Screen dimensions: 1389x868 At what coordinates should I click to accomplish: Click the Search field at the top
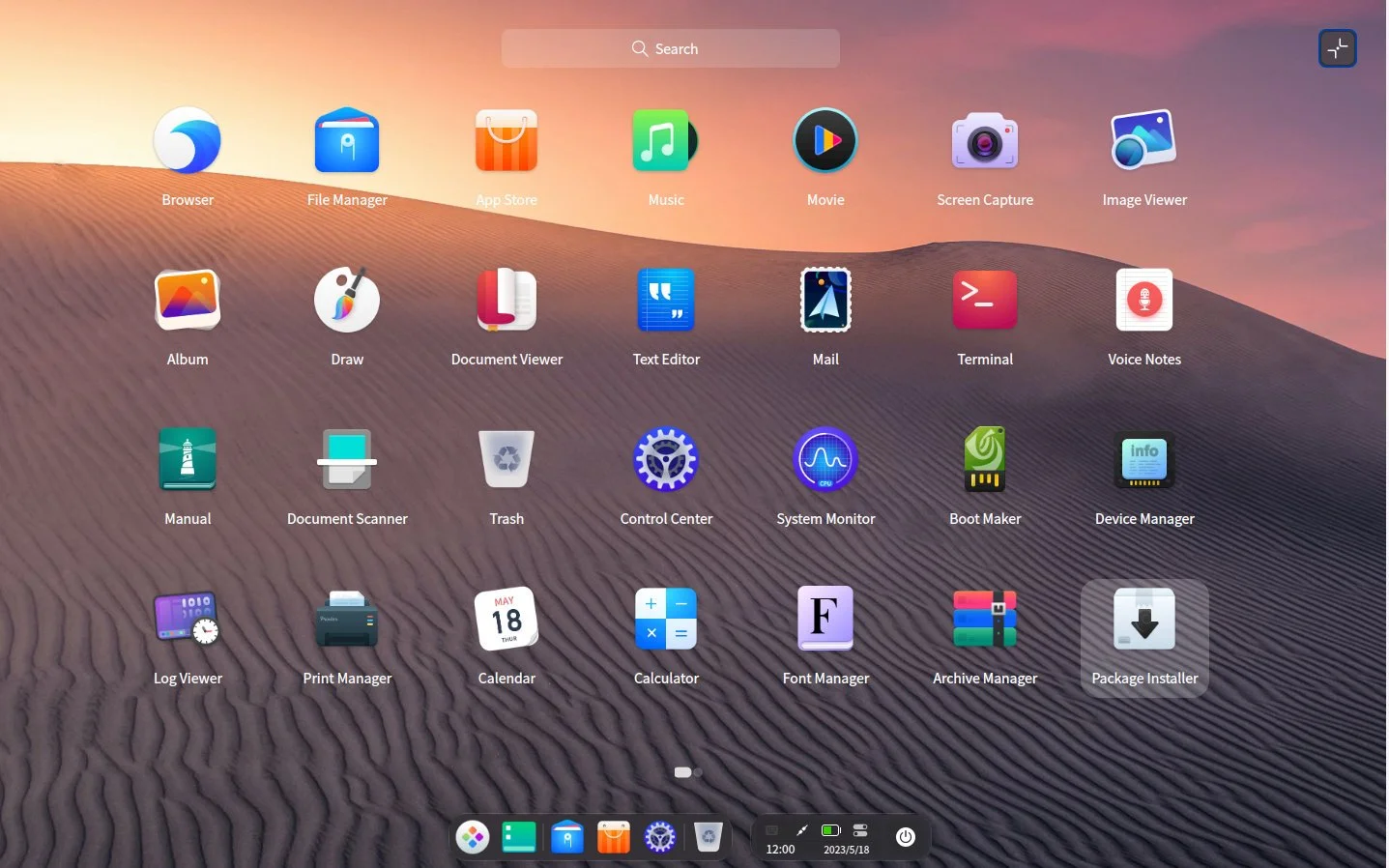tap(670, 48)
